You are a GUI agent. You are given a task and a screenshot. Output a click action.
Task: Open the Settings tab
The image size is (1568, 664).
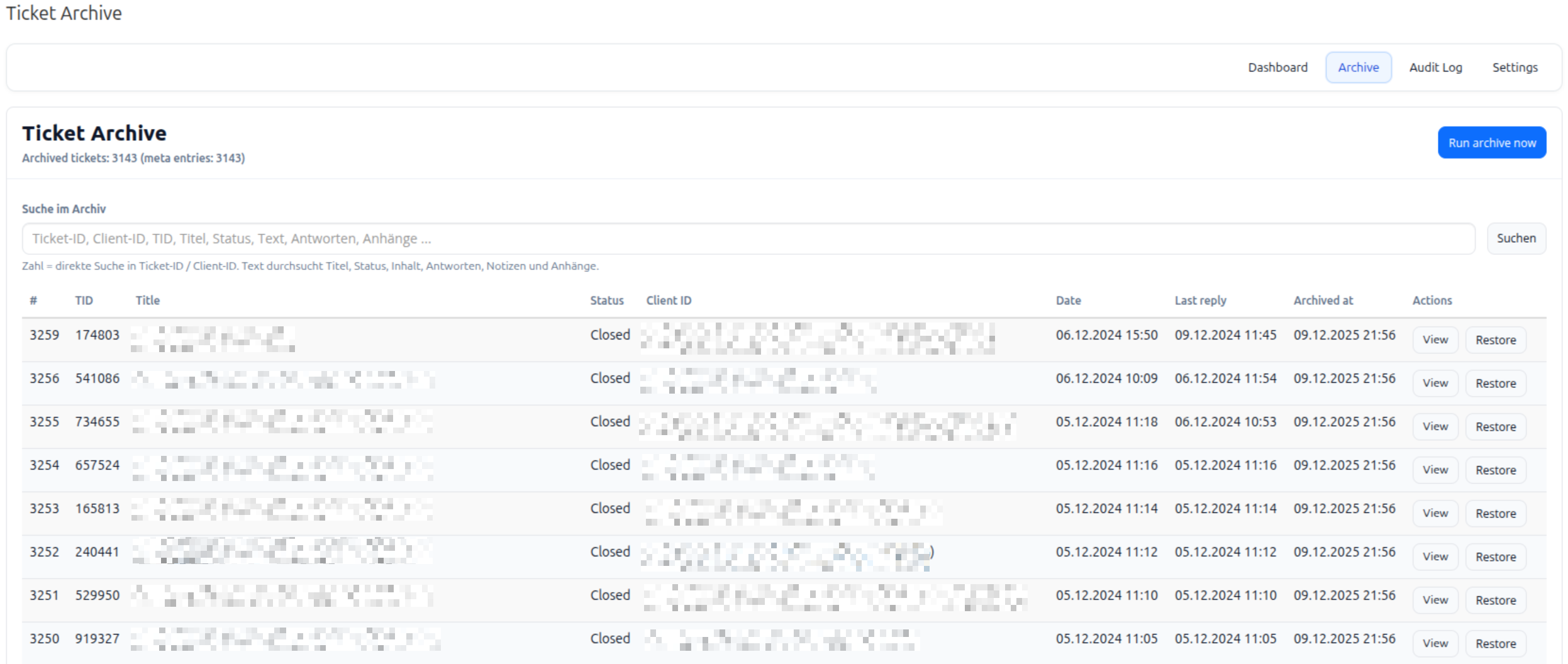tap(1515, 67)
